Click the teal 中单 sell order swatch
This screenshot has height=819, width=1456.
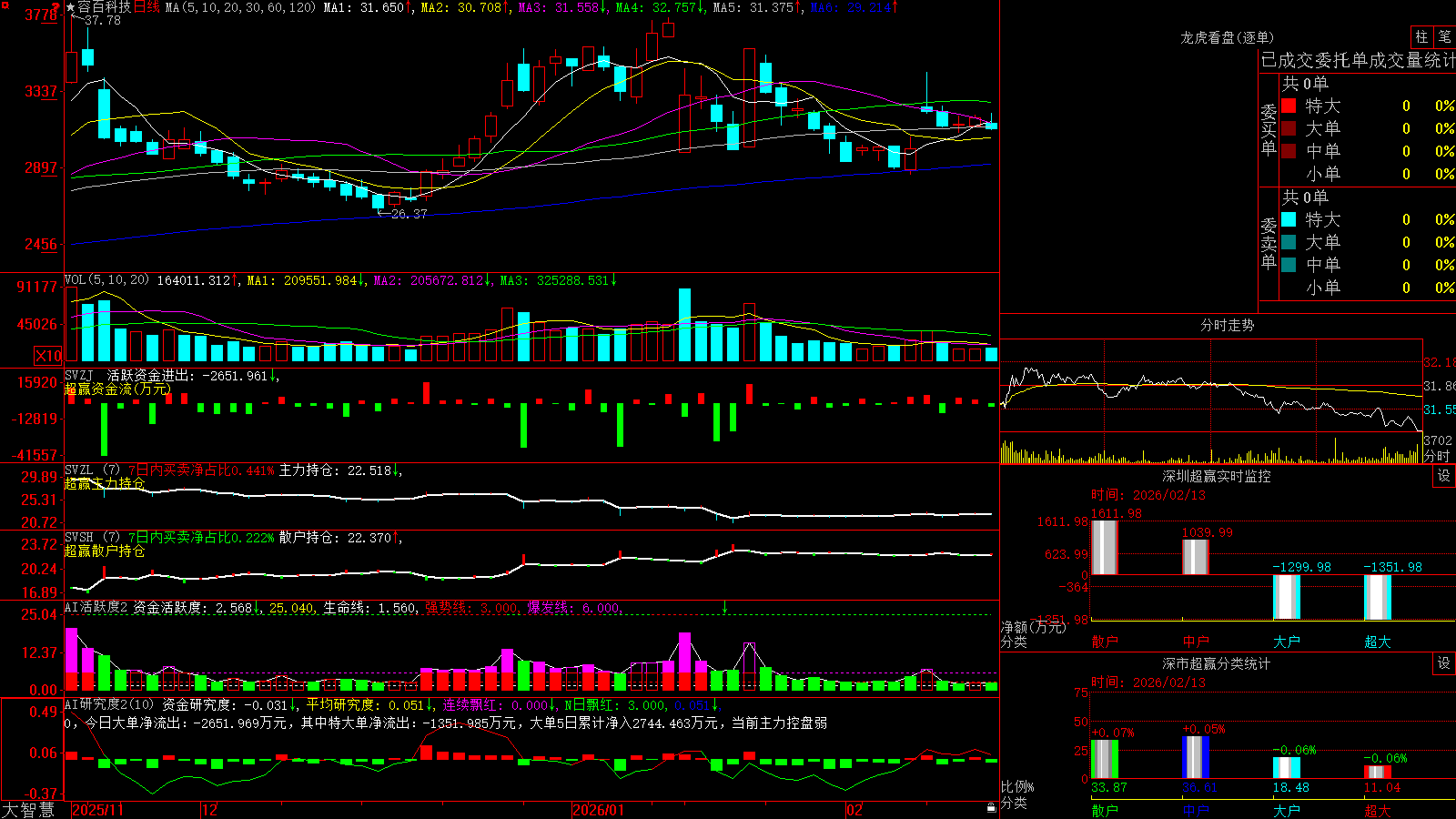click(1289, 265)
